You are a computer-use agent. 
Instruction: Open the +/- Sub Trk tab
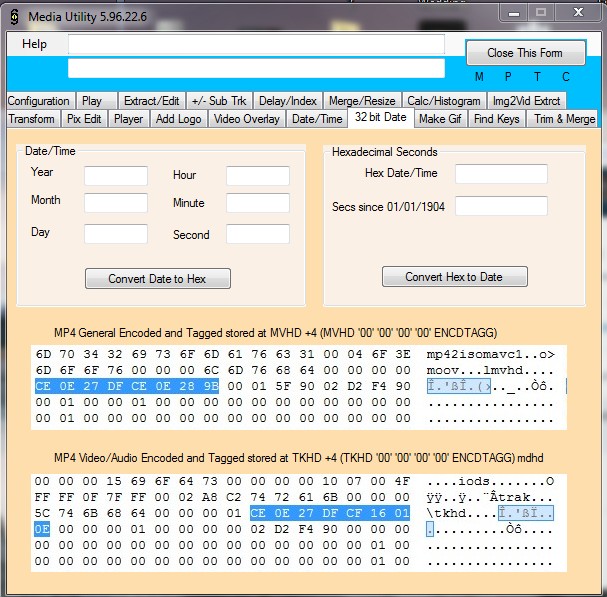(x=219, y=101)
